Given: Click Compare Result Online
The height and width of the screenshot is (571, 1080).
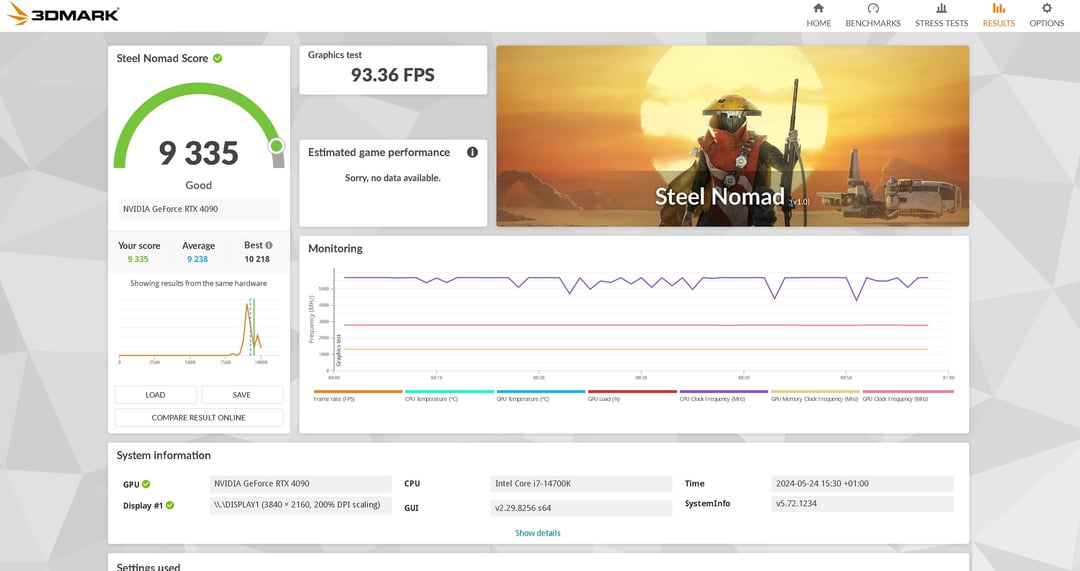Looking at the screenshot, I should [198, 417].
